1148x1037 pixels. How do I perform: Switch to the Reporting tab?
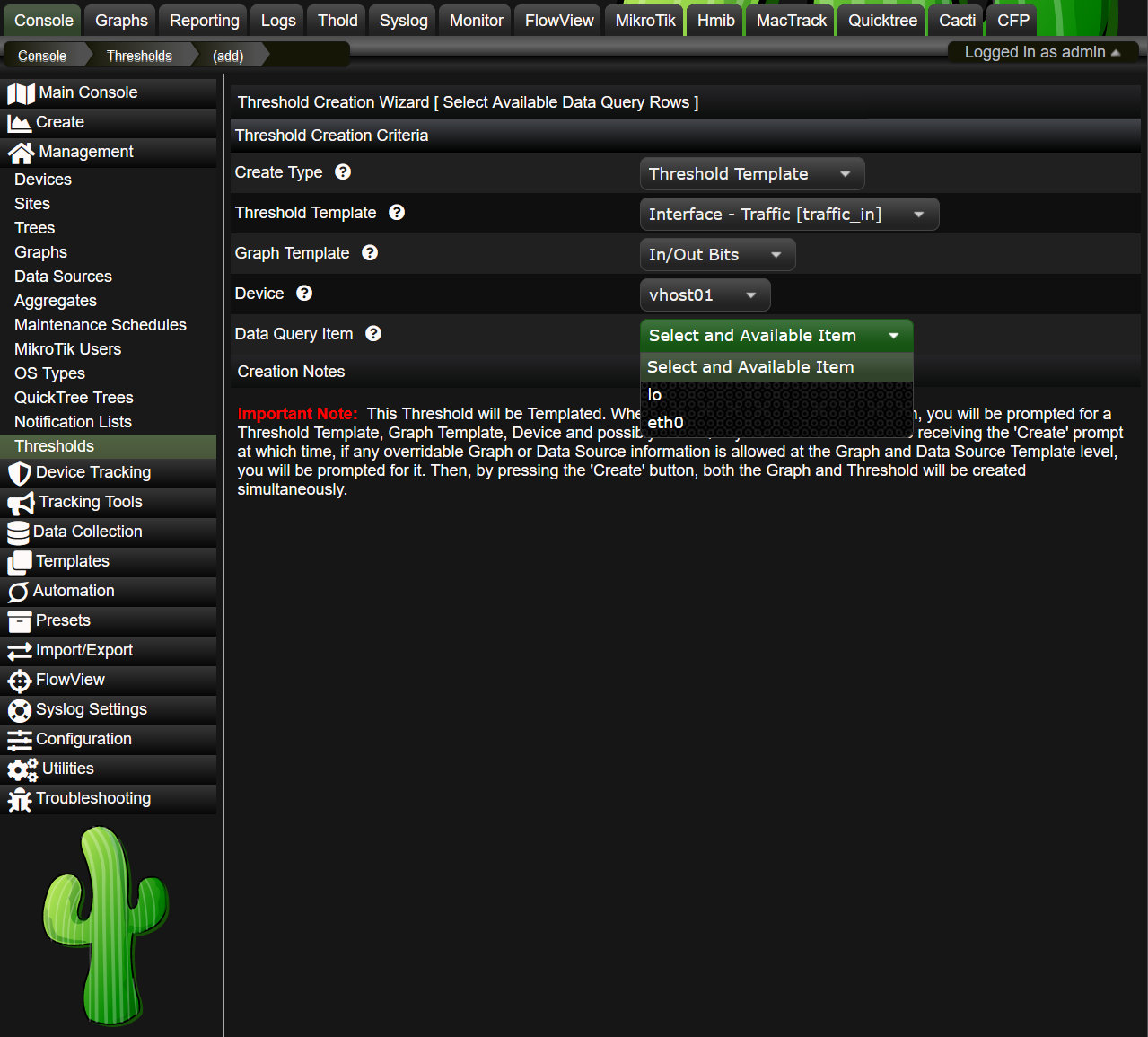pyautogui.click(x=205, y=21)
